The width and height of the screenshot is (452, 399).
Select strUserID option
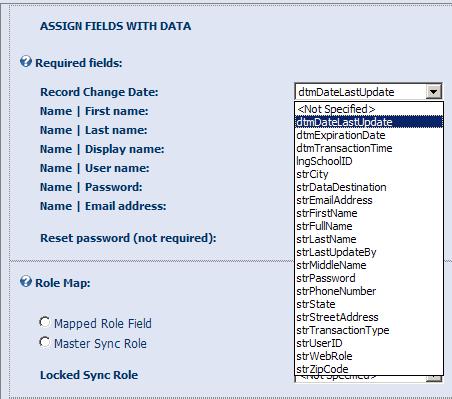369,343
